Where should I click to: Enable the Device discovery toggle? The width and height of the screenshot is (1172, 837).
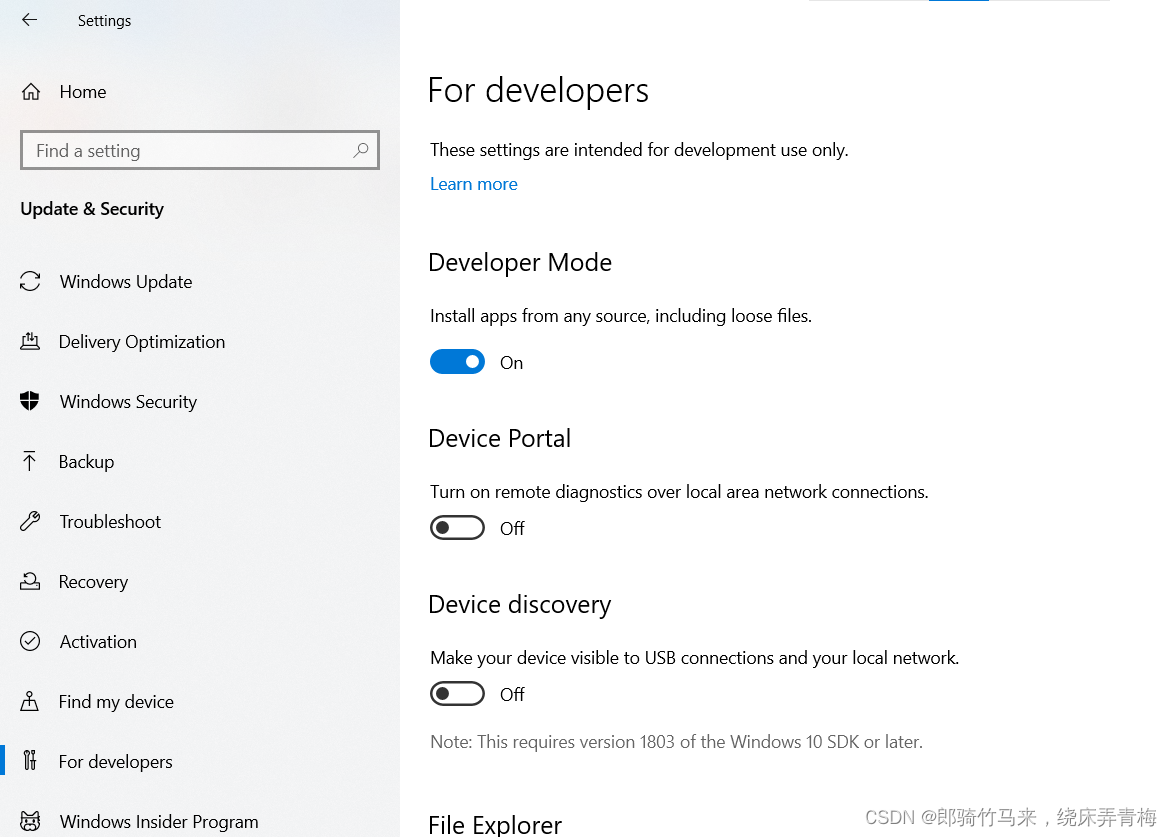click(x=457, y=693)
